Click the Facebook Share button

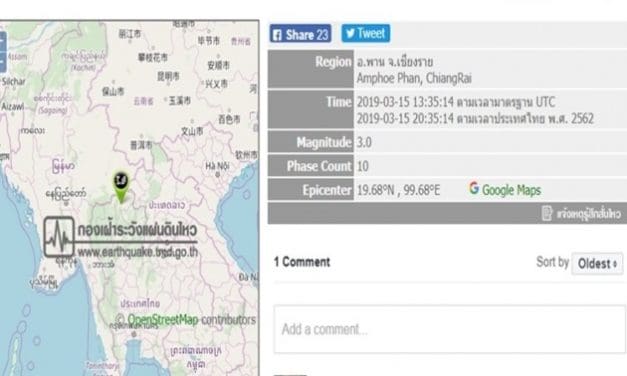coord(300,34)
